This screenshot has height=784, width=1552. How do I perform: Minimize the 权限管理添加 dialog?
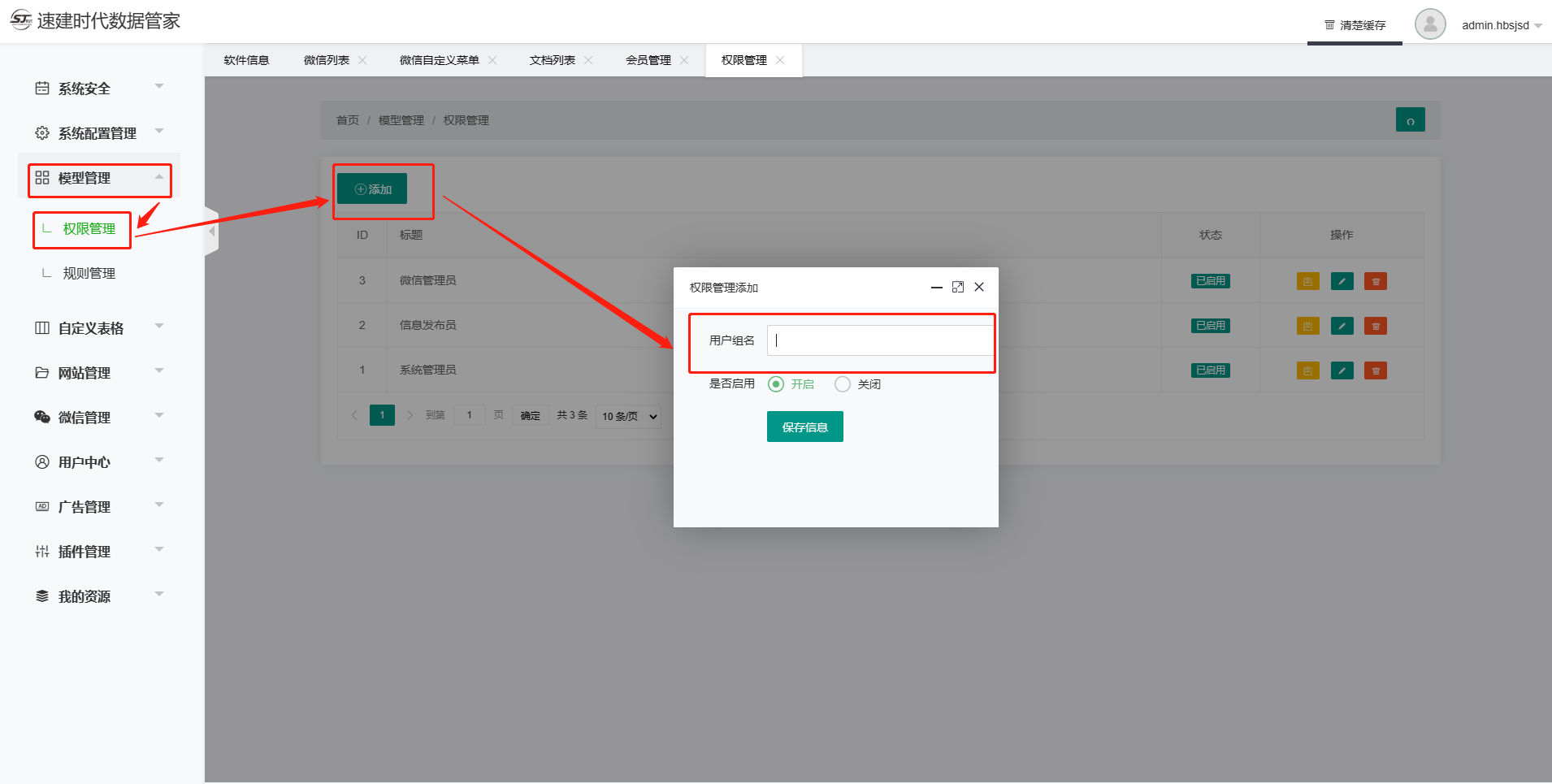point(937,287)
